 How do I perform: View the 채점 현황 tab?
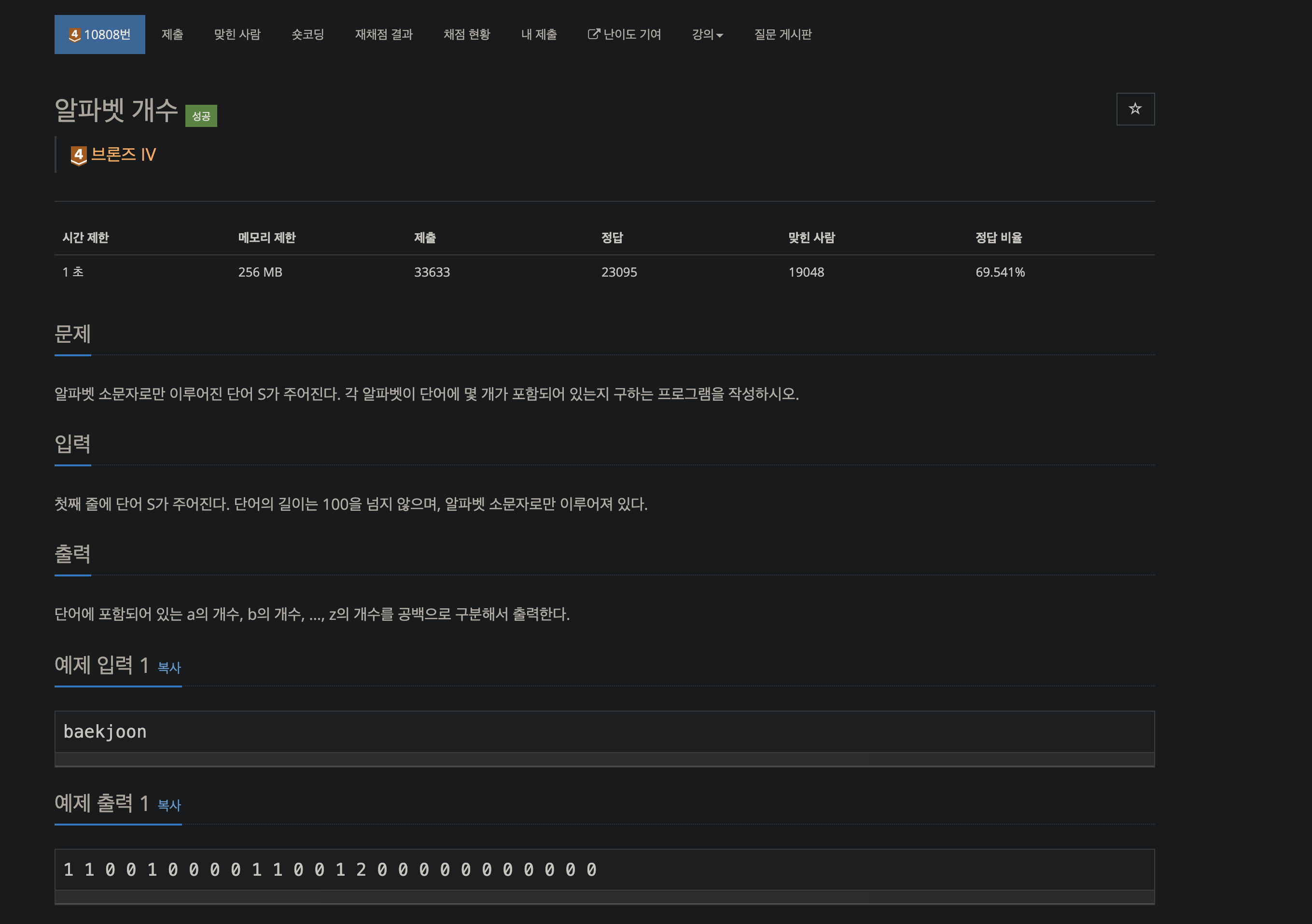tap(466, 35)
